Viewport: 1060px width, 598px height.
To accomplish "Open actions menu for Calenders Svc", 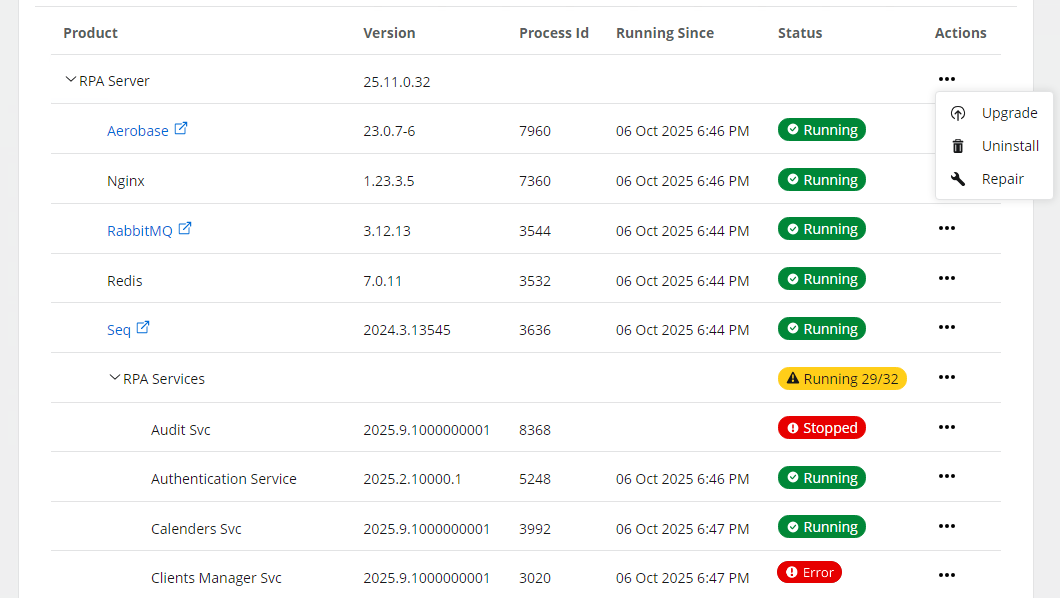I will click(946, 526).
